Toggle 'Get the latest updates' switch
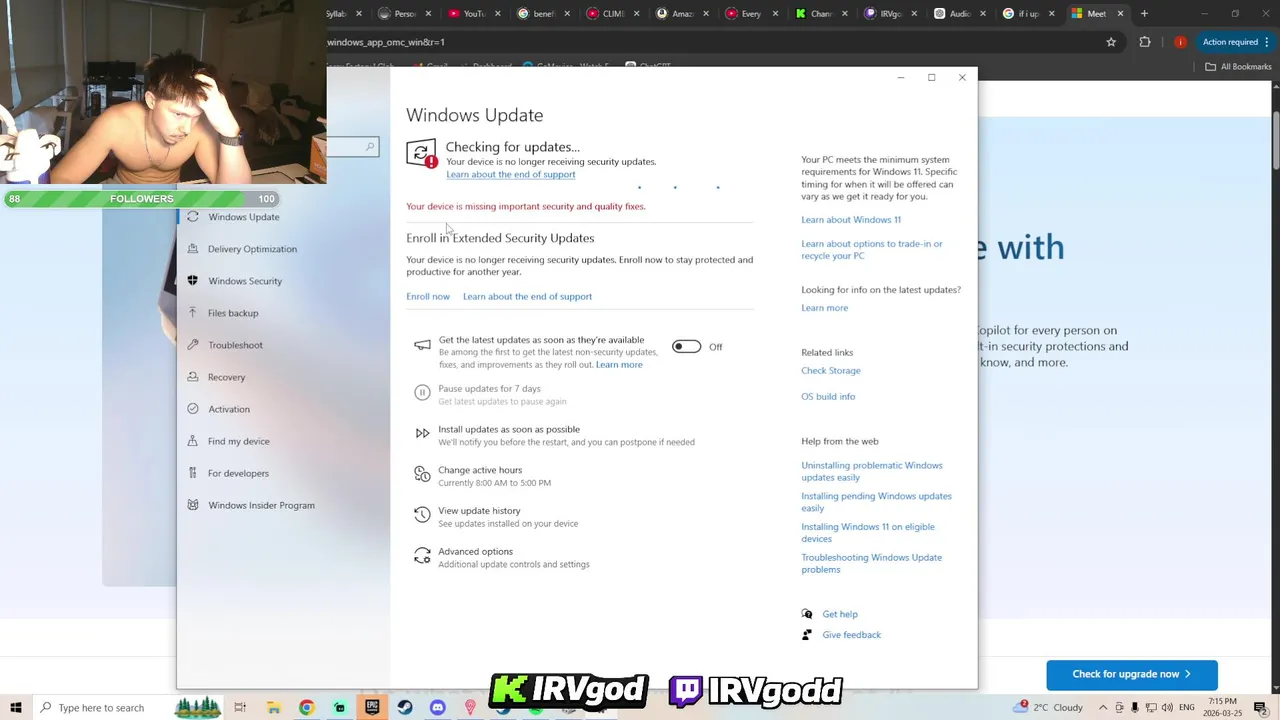The width and height of the screenshot is (1280, 720). point(686,347)
